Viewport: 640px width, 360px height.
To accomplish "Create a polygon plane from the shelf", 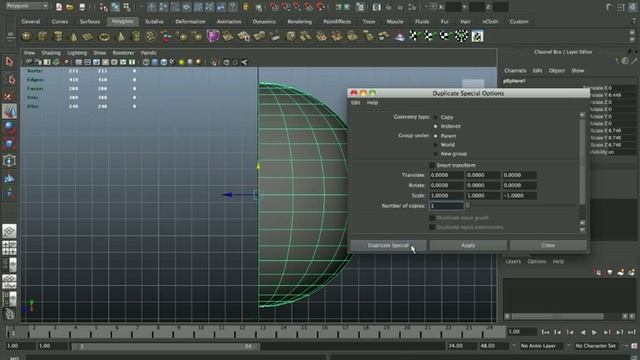I will pos(89,36).
